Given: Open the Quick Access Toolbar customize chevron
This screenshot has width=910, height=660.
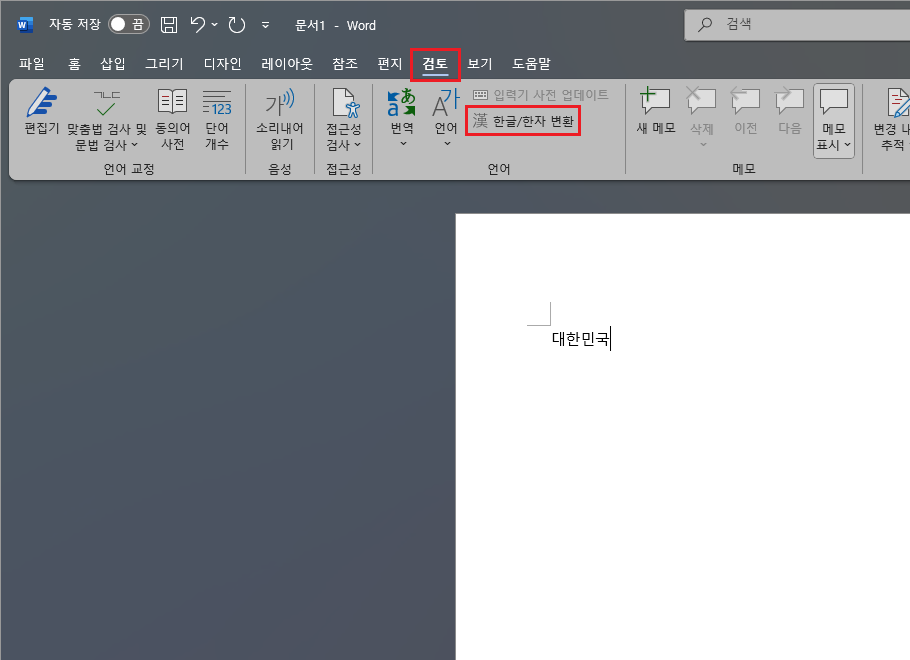Looking at the screenshot, I should (266, 25).
